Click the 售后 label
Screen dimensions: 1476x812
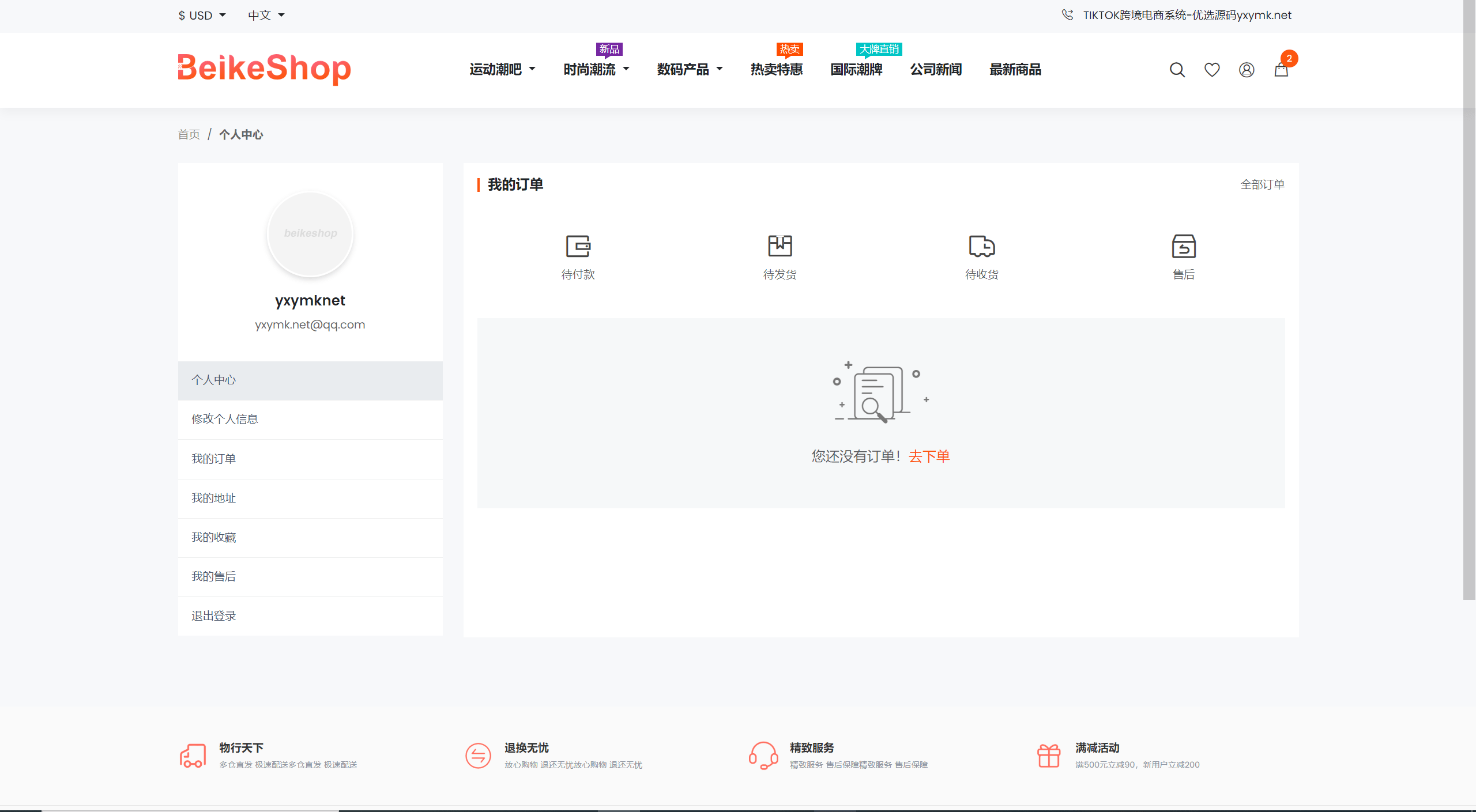click(x=1184, y=275)
